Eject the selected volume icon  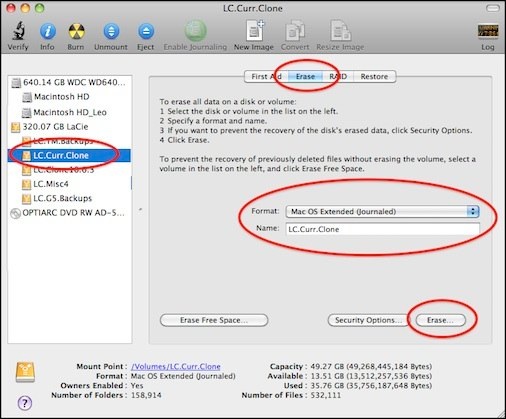tap(146, 32)
